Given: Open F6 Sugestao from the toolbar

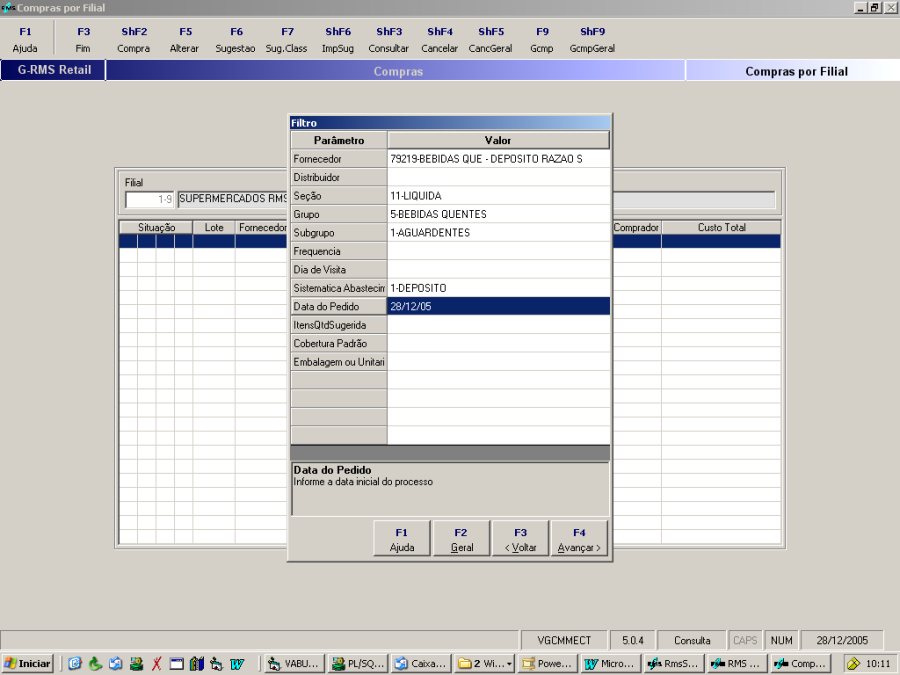Looking at the screenshot, I should tap(235, 40).
